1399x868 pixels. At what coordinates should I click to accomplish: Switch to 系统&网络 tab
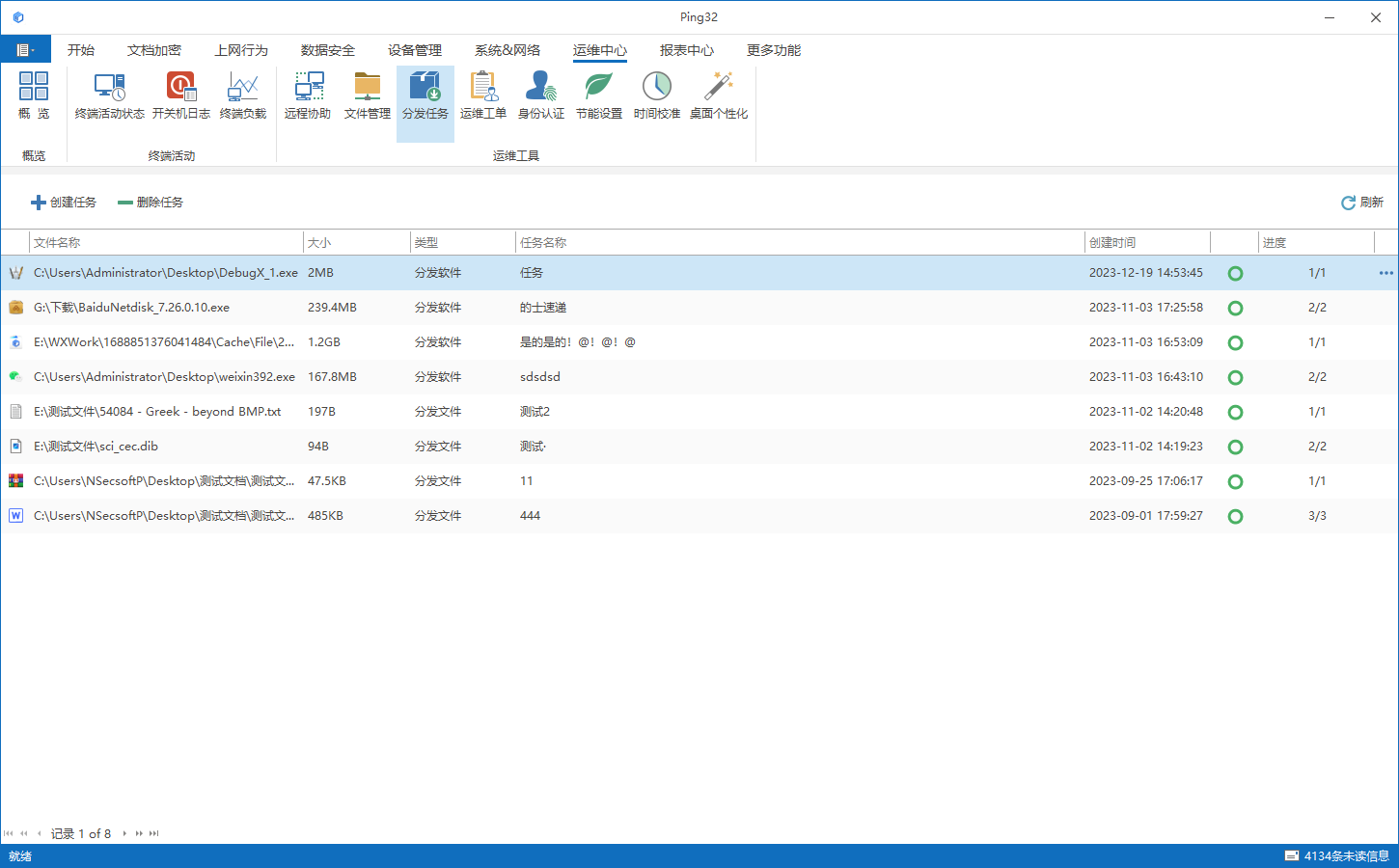click(507, 50)
